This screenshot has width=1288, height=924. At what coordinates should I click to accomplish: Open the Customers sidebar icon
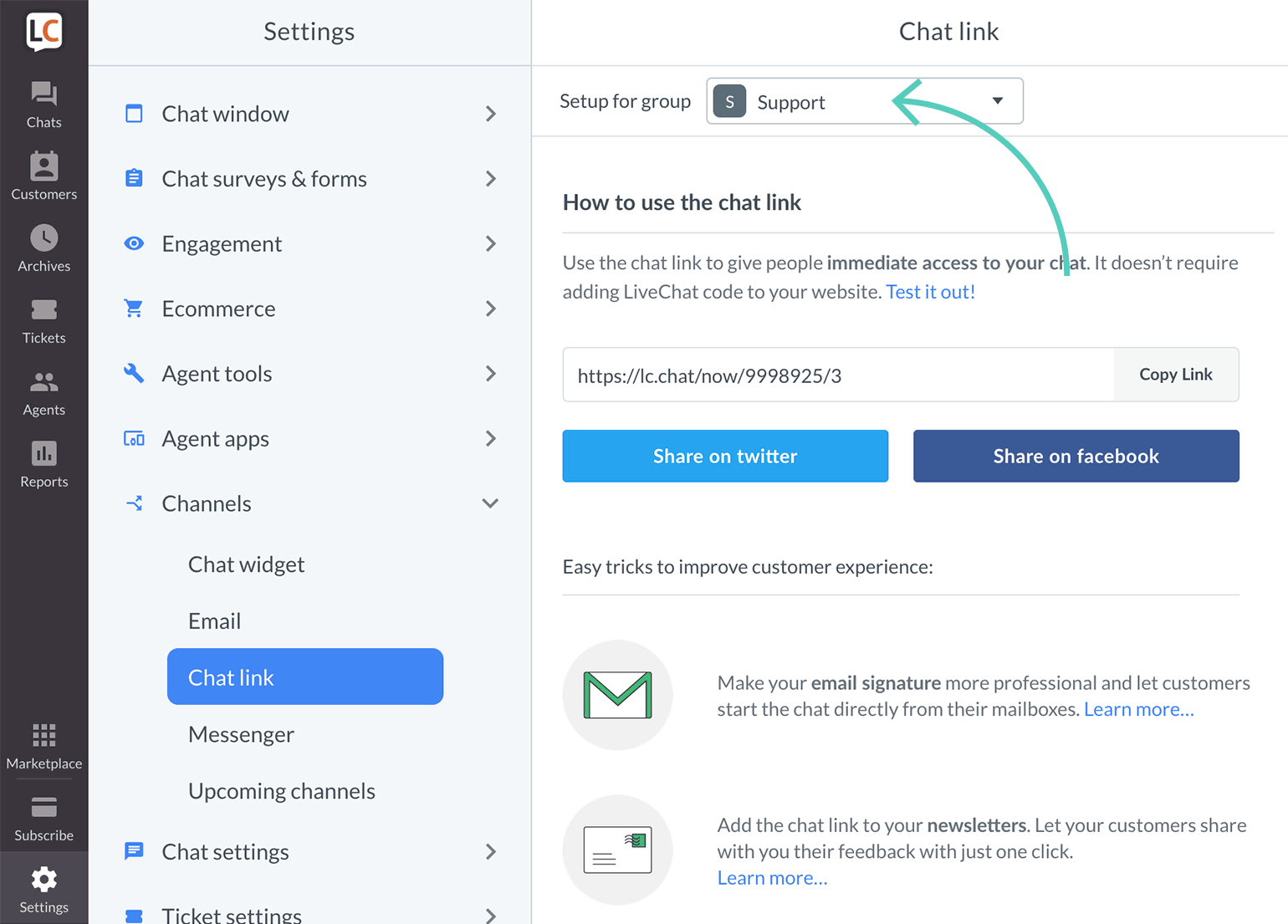pos(43,166)
